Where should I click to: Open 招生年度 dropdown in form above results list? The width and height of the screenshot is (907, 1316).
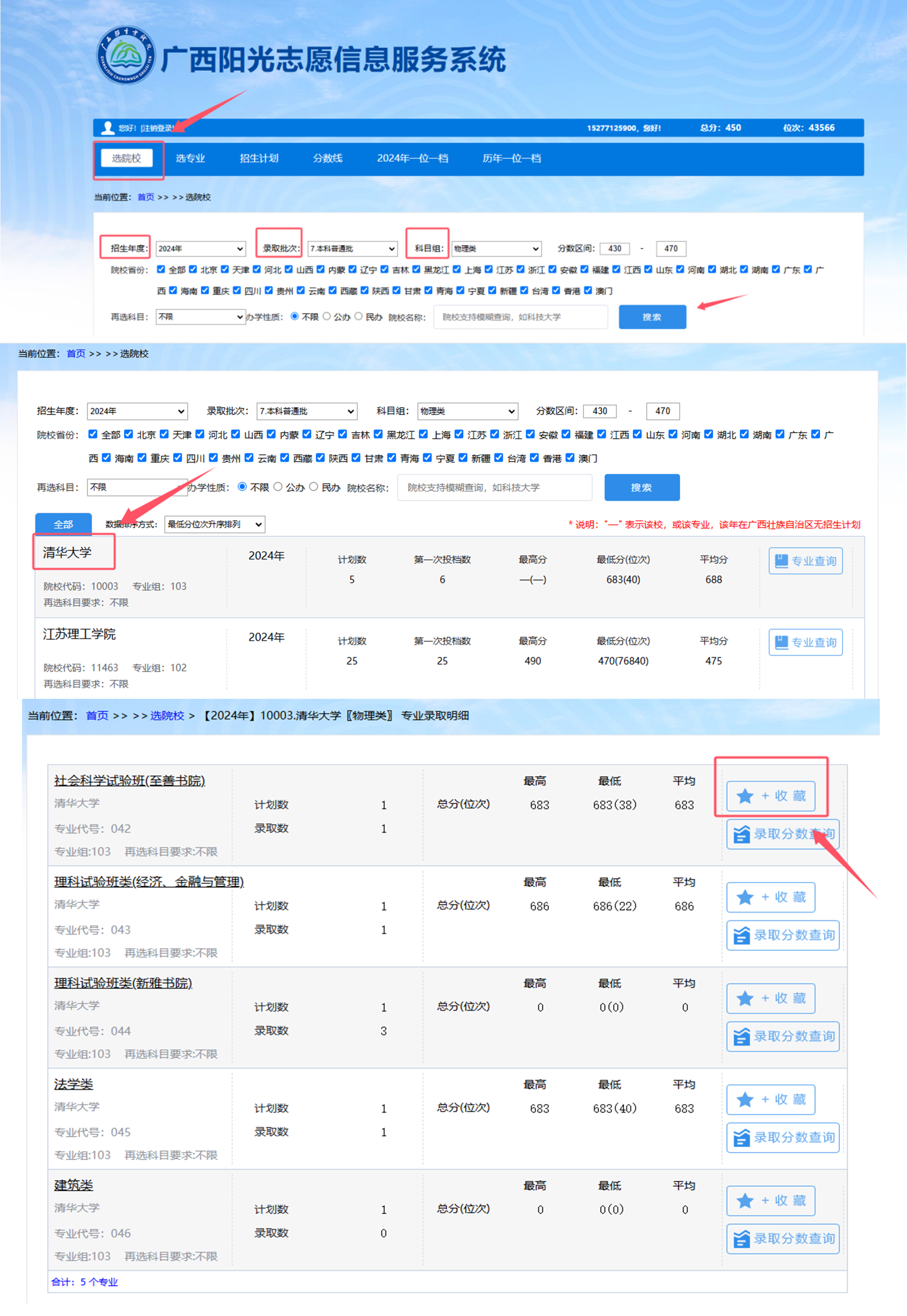pyautogui.click(x=137, y=411)
